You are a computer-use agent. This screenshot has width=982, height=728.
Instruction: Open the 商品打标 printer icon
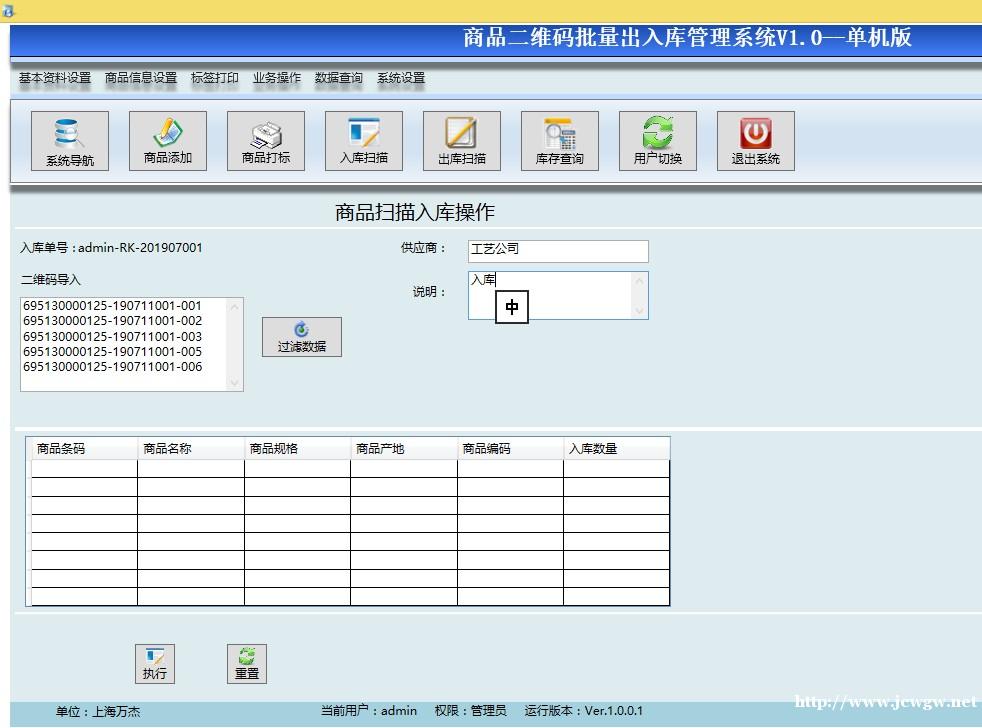[x=266, y=141]
